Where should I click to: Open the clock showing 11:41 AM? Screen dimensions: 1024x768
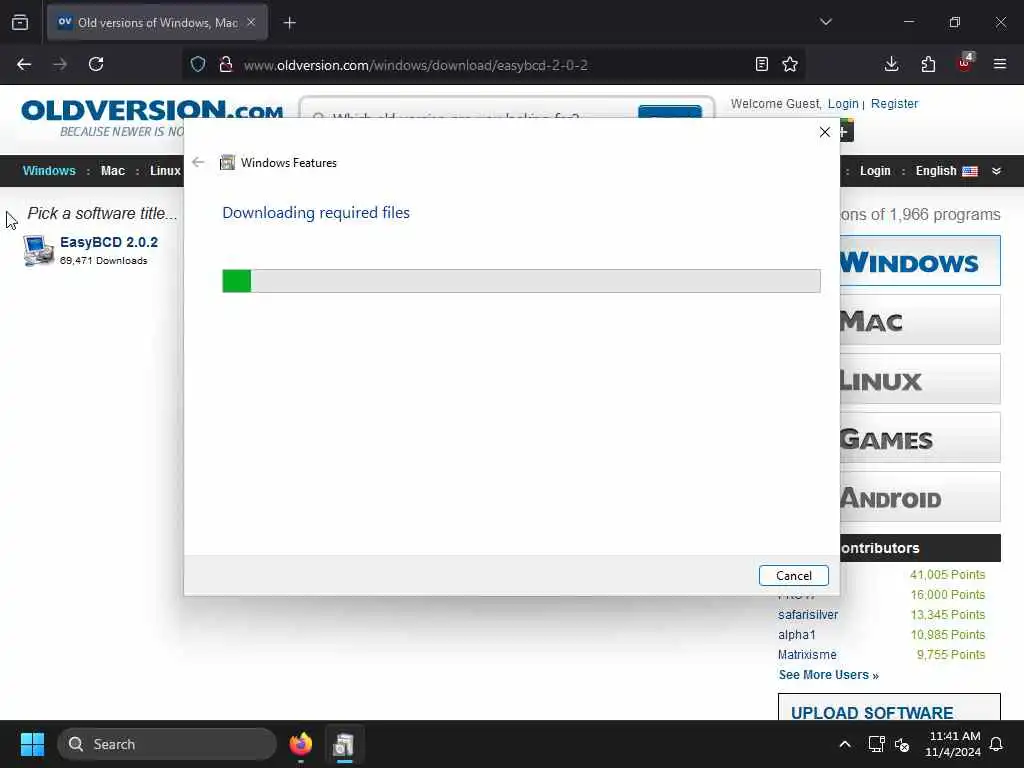point(953,744)
